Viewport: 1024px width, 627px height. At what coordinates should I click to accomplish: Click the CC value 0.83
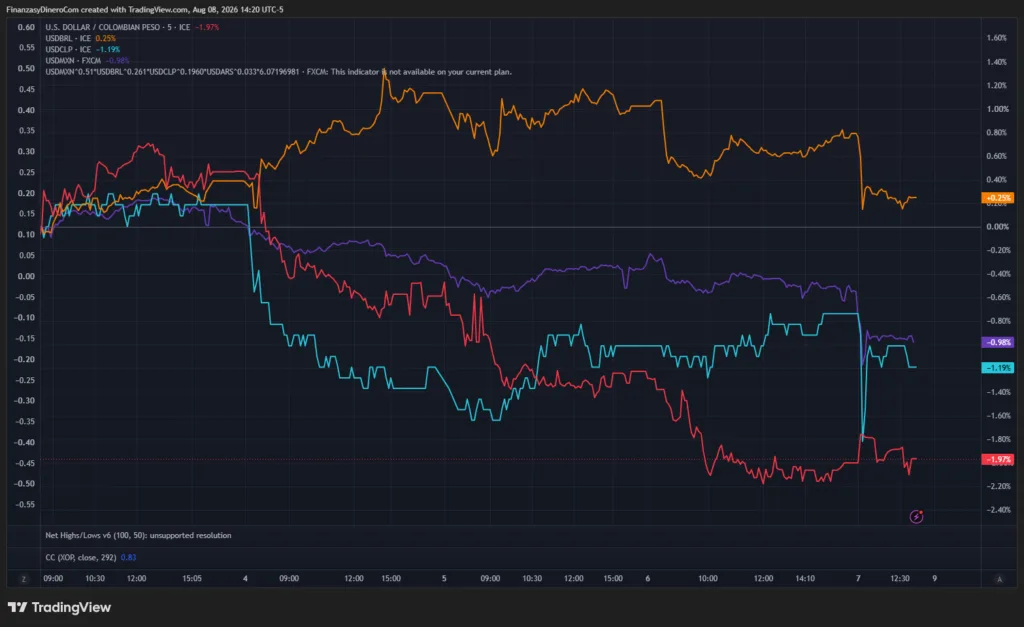click(x=129, y=558)
